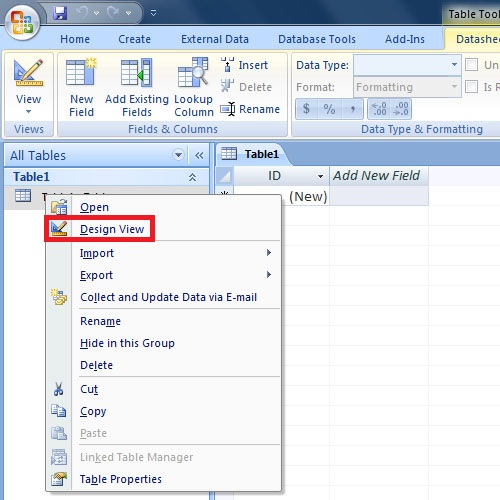Apply currency dollar format

(306, 109)
